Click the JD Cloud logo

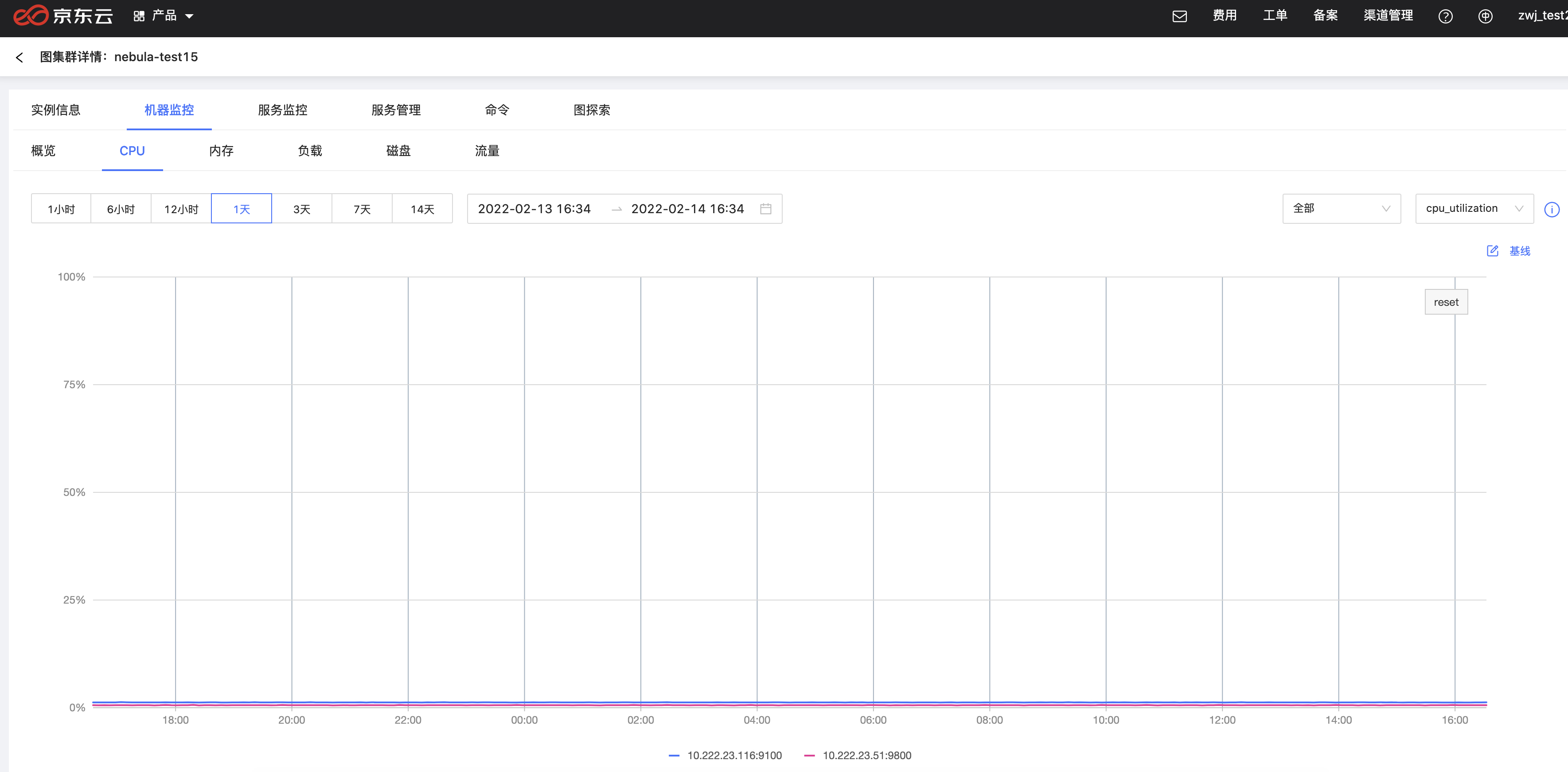tap(63, 15)
